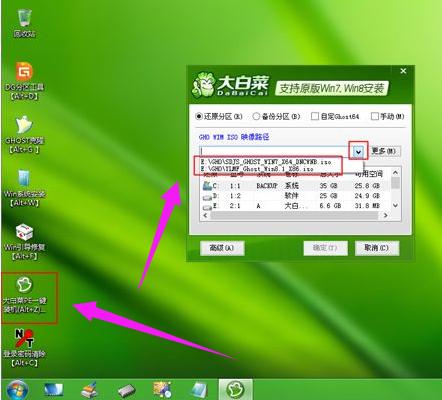The width and height of the screenshot is (442, 400).
Task: Click the Cancel (C) button
Action: [x=377, y=248]
